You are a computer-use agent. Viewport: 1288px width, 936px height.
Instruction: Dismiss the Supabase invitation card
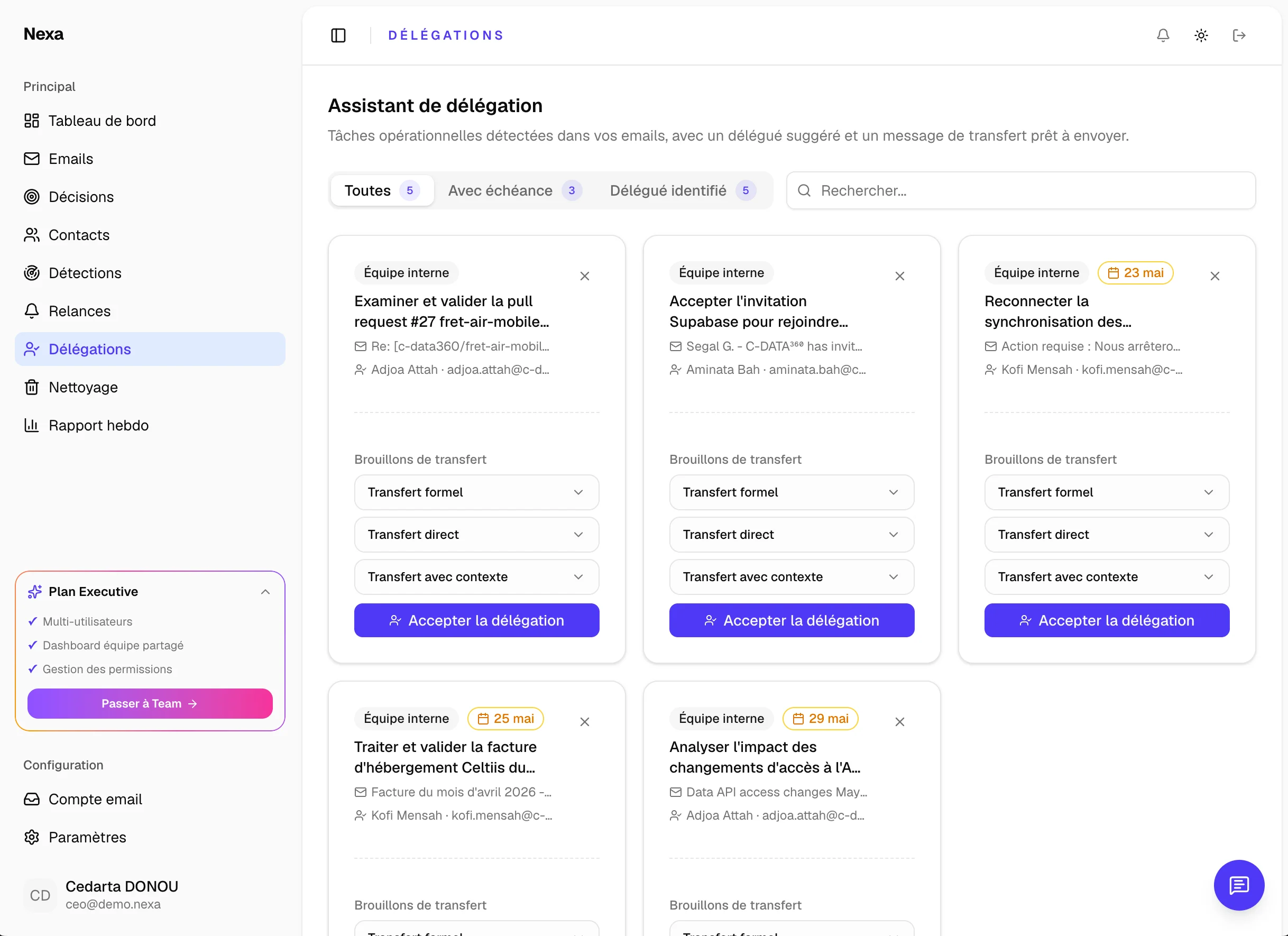[899, 276]
